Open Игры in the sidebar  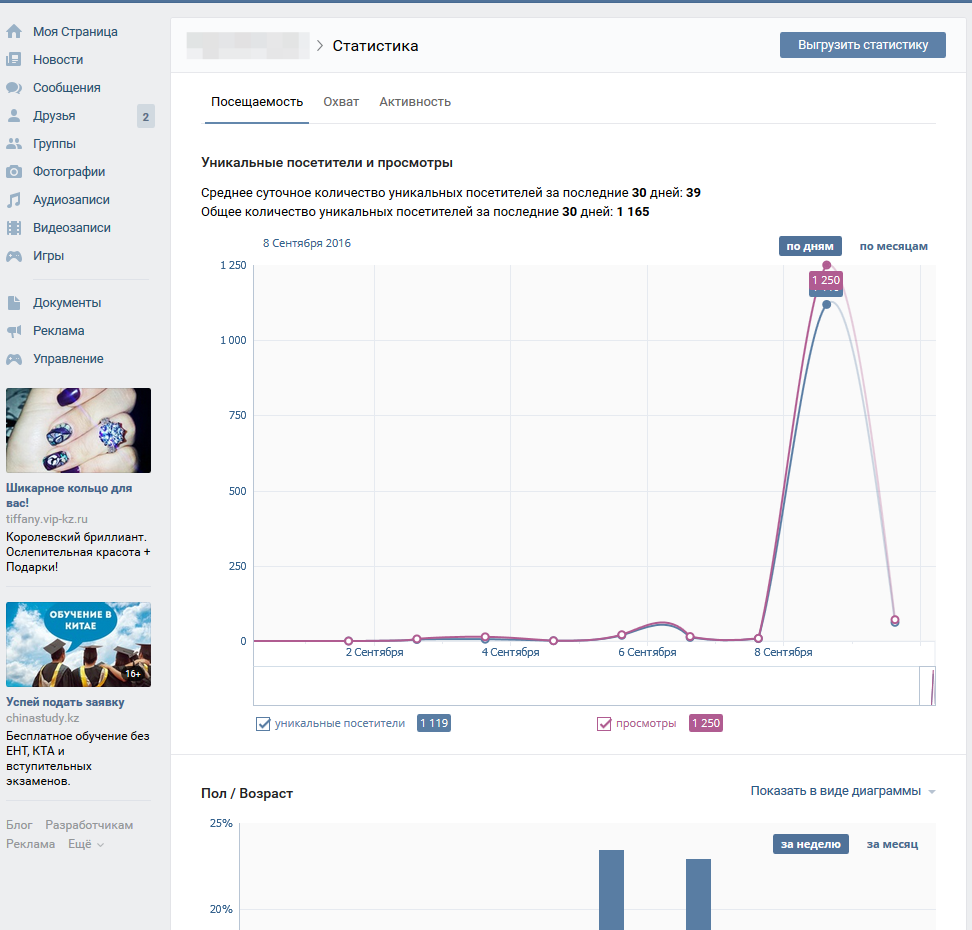tap(48, 255)
